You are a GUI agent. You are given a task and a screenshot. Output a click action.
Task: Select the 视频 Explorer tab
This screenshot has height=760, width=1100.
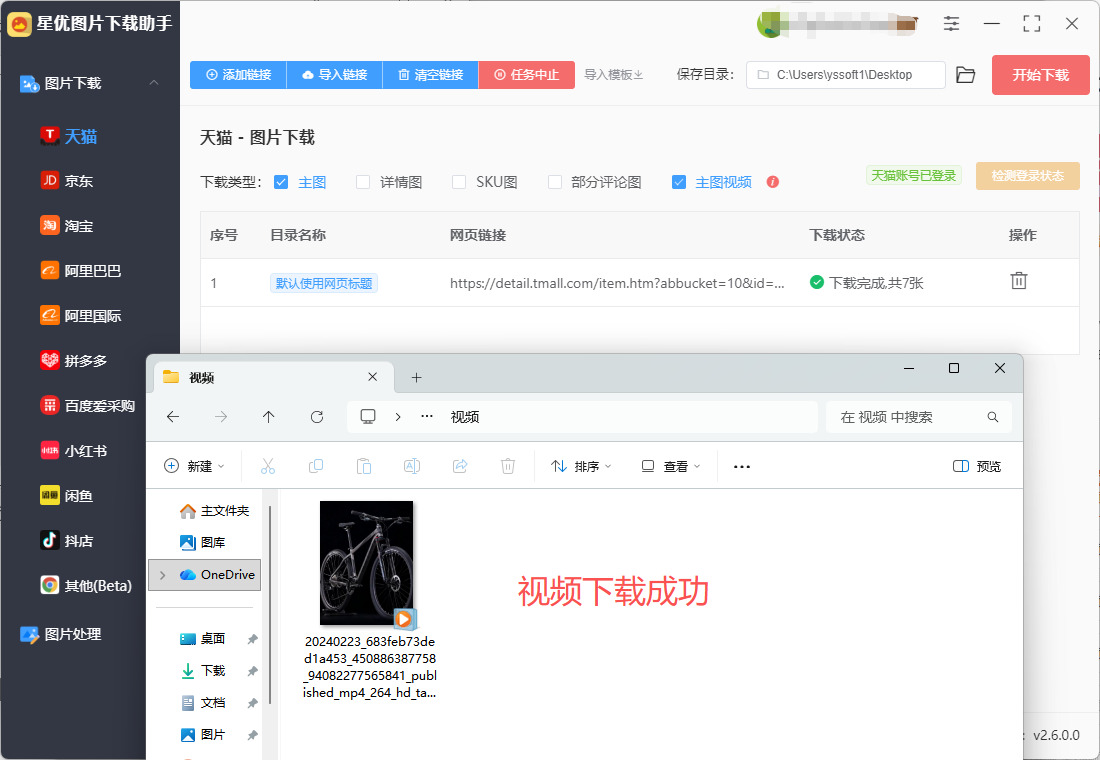274,377
